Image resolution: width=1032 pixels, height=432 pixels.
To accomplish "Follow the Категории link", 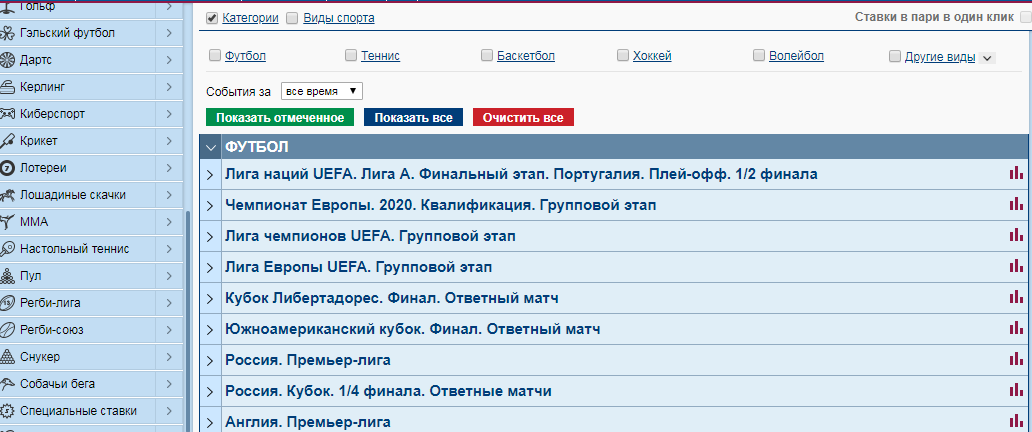I will (250, 18).
